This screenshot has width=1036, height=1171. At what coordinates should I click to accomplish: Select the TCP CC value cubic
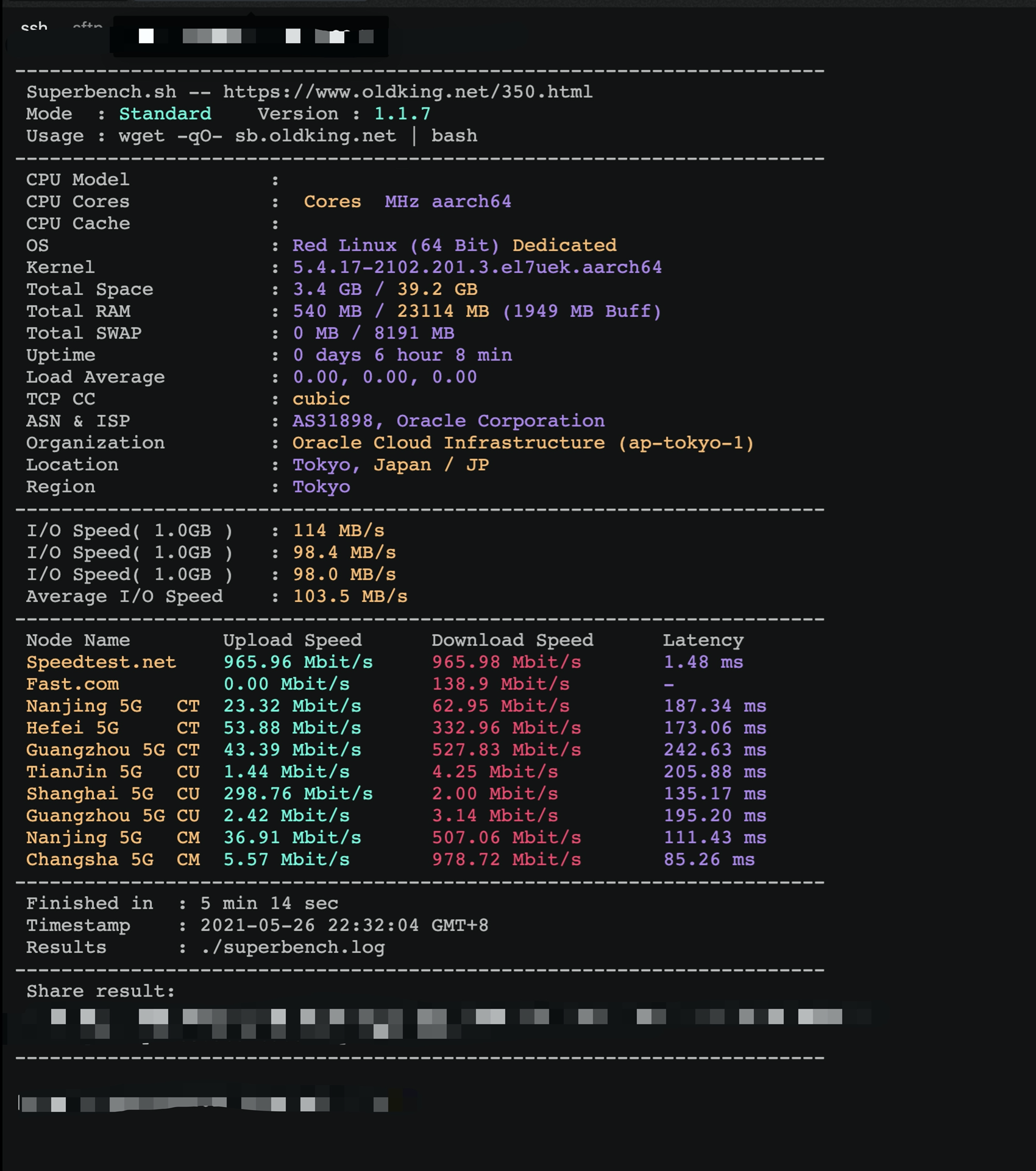pyautogui.click(x=321, y=399)
